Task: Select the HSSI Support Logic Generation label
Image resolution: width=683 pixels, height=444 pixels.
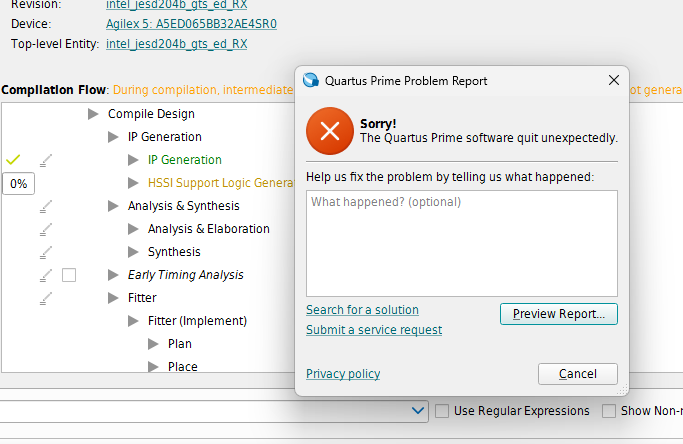Action: click(221, 183)
